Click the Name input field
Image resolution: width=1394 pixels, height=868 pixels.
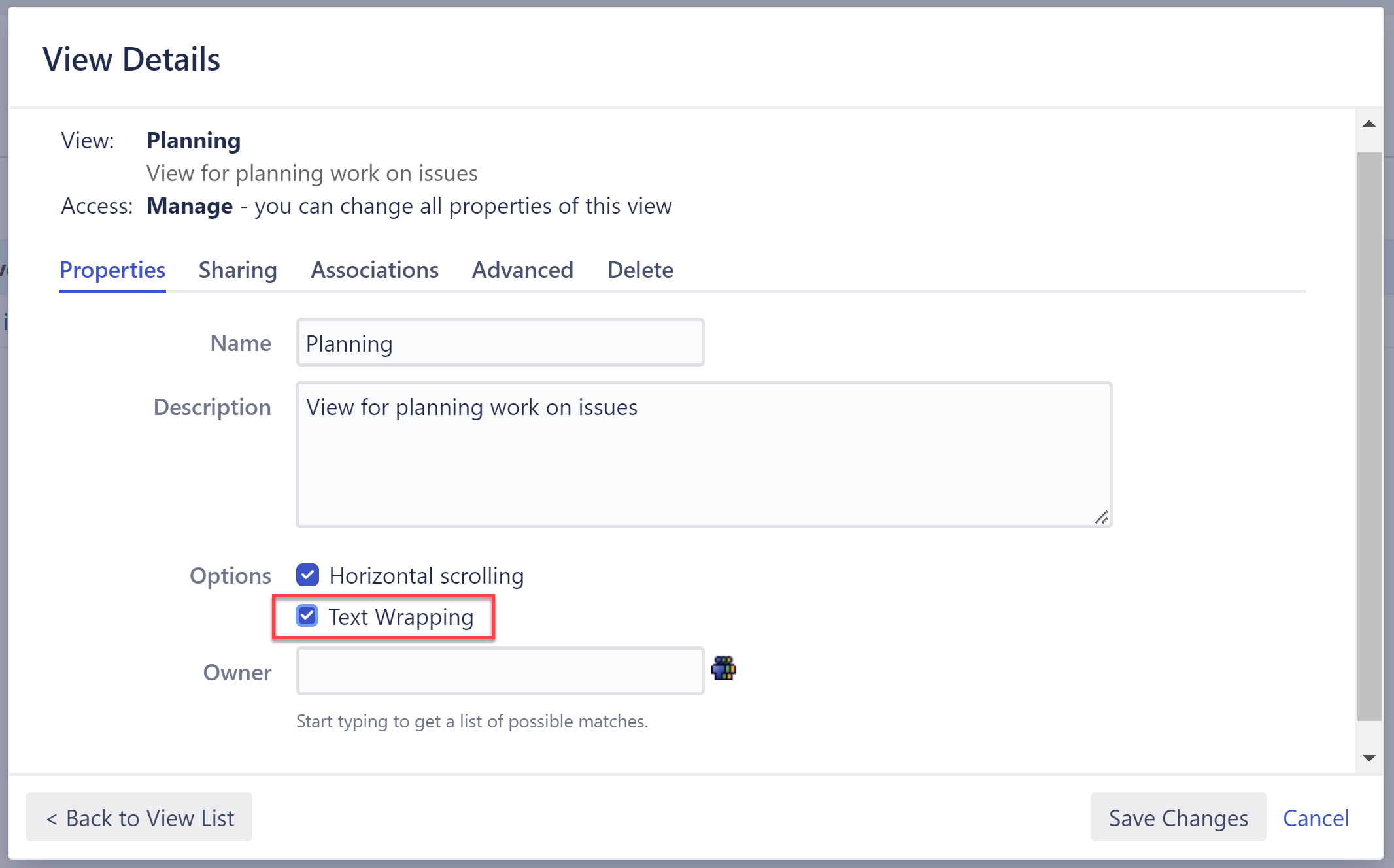point(500,343)
